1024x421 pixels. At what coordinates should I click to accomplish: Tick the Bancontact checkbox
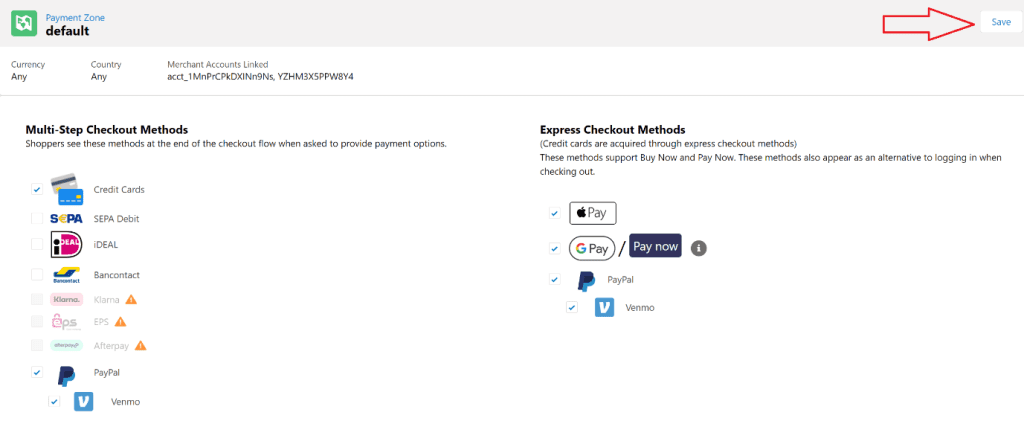pos(37,274)
